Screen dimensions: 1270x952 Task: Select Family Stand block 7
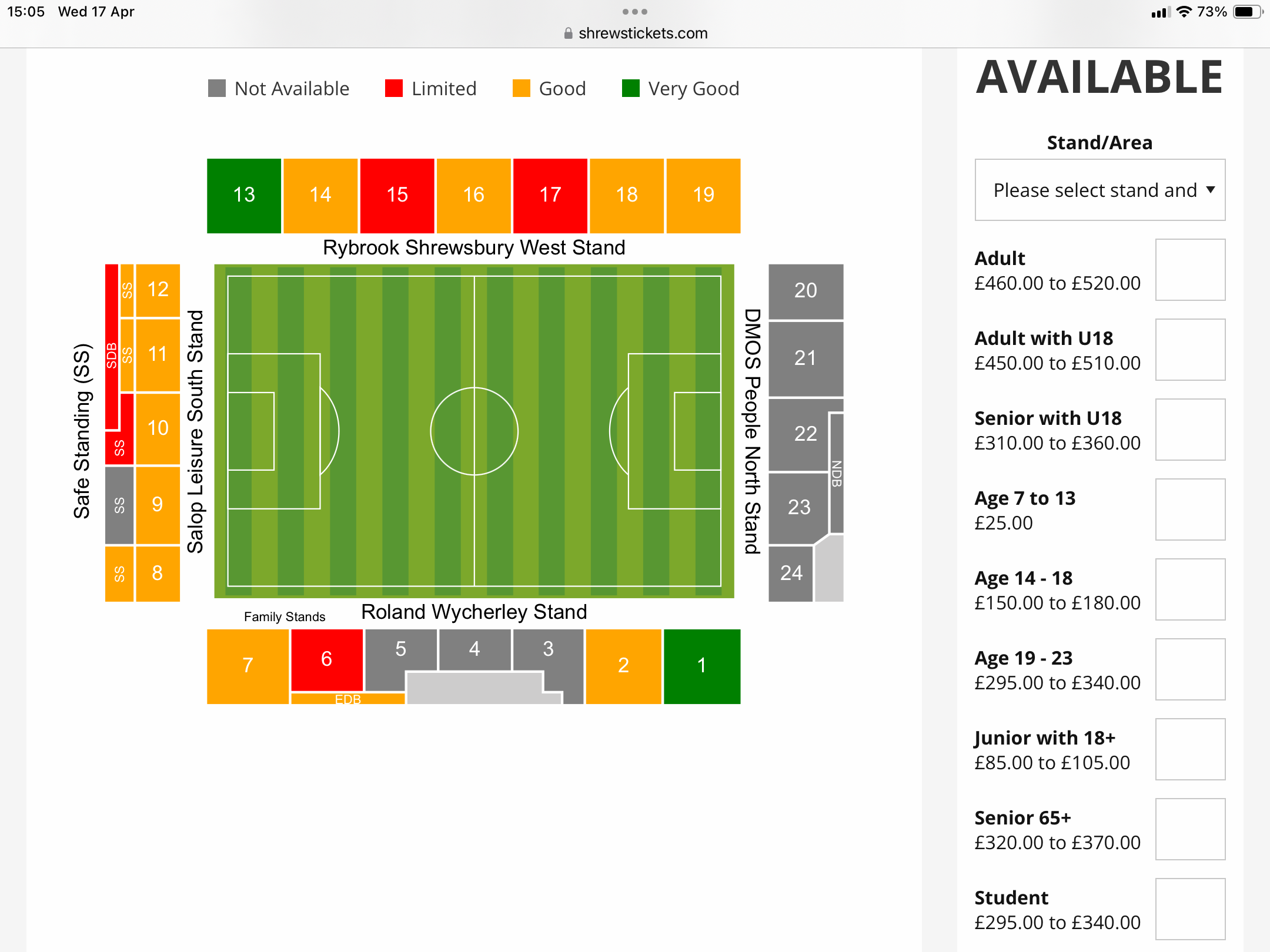pos(248,666)
